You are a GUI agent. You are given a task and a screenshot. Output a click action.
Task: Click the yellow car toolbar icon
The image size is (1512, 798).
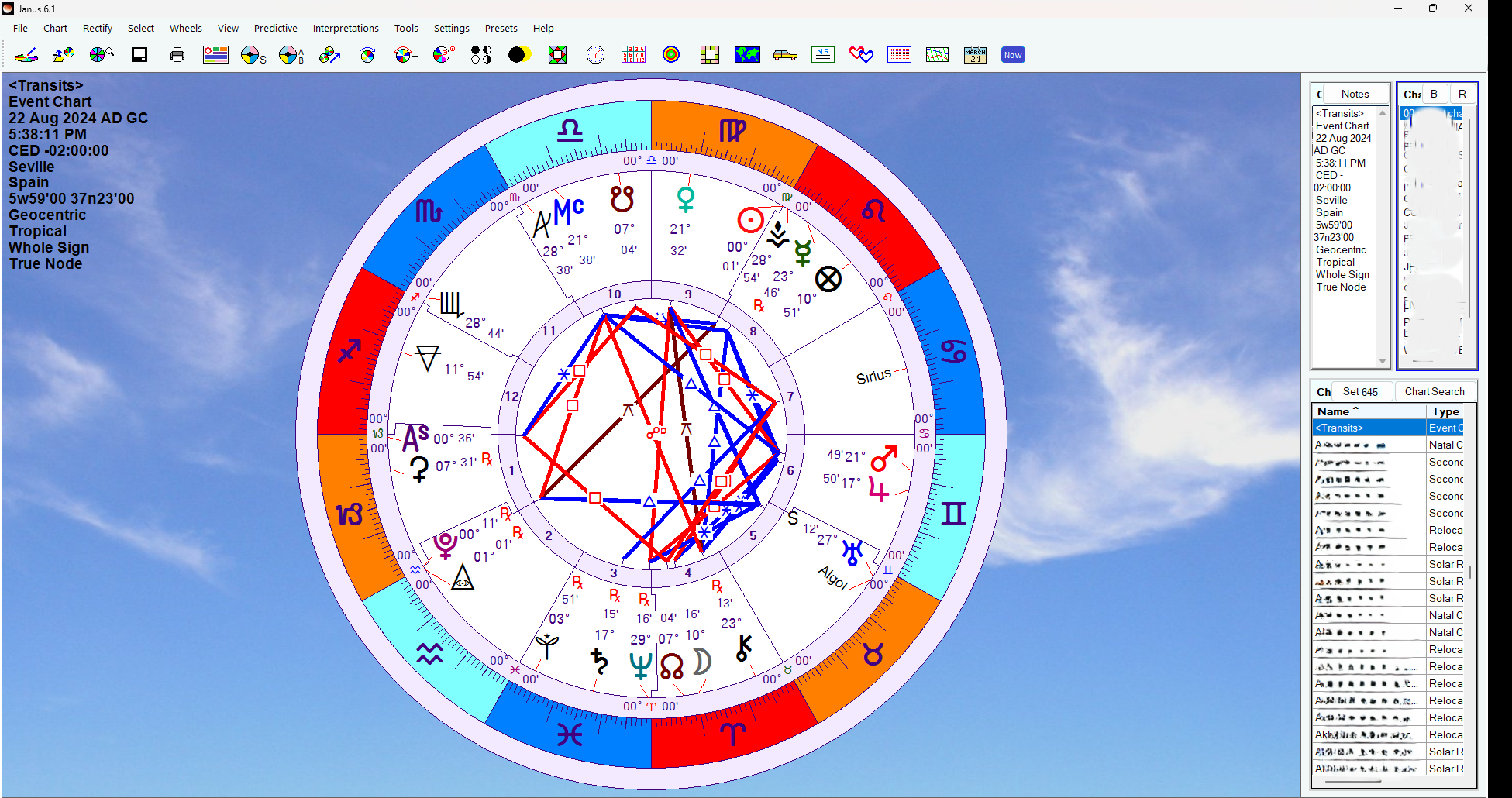785,55
